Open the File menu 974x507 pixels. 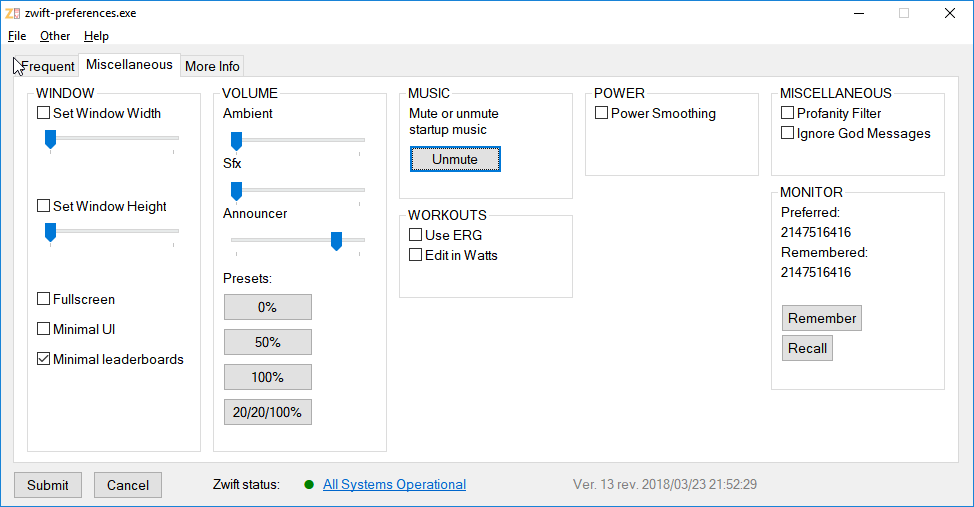coord(17,36)
